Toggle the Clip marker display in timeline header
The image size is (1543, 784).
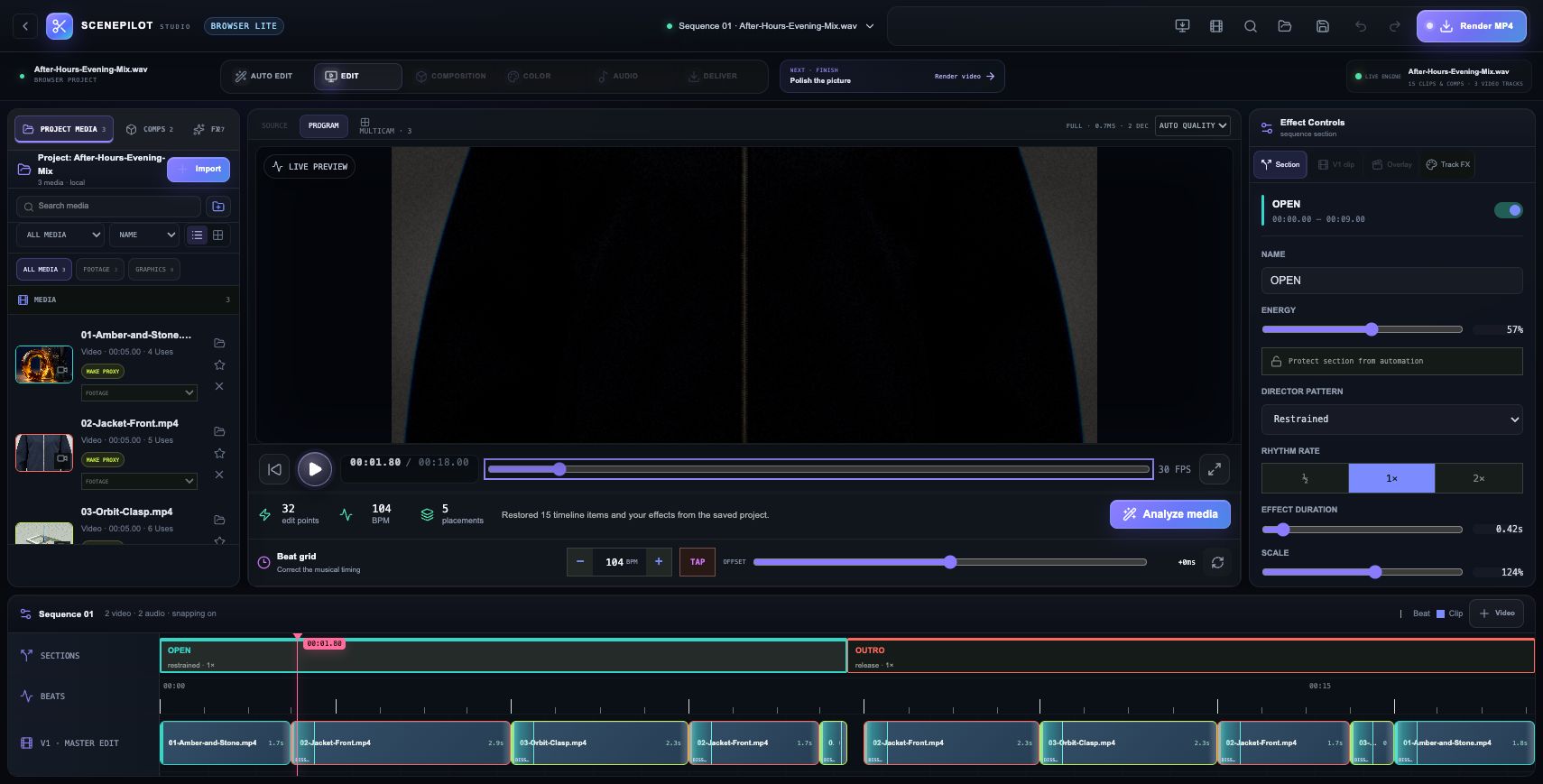pos(1449,613)
